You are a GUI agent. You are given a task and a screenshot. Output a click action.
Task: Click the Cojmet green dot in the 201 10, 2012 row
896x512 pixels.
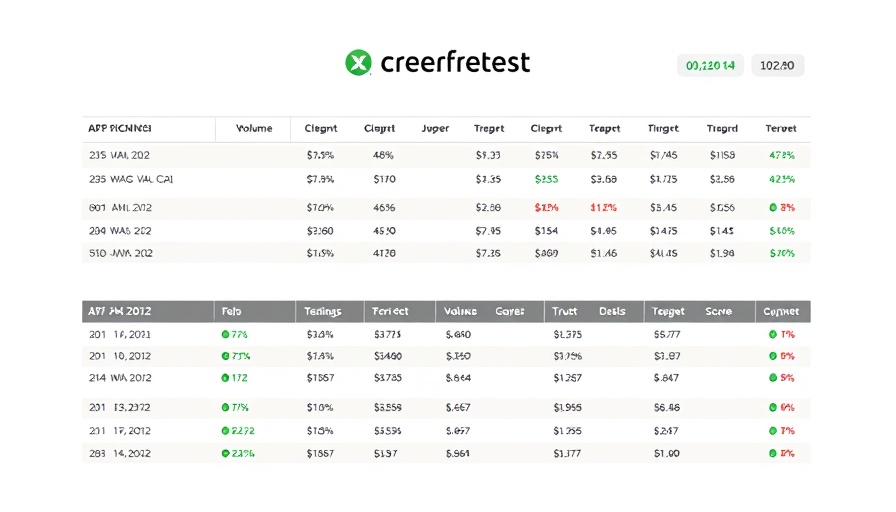click(773, 356)
